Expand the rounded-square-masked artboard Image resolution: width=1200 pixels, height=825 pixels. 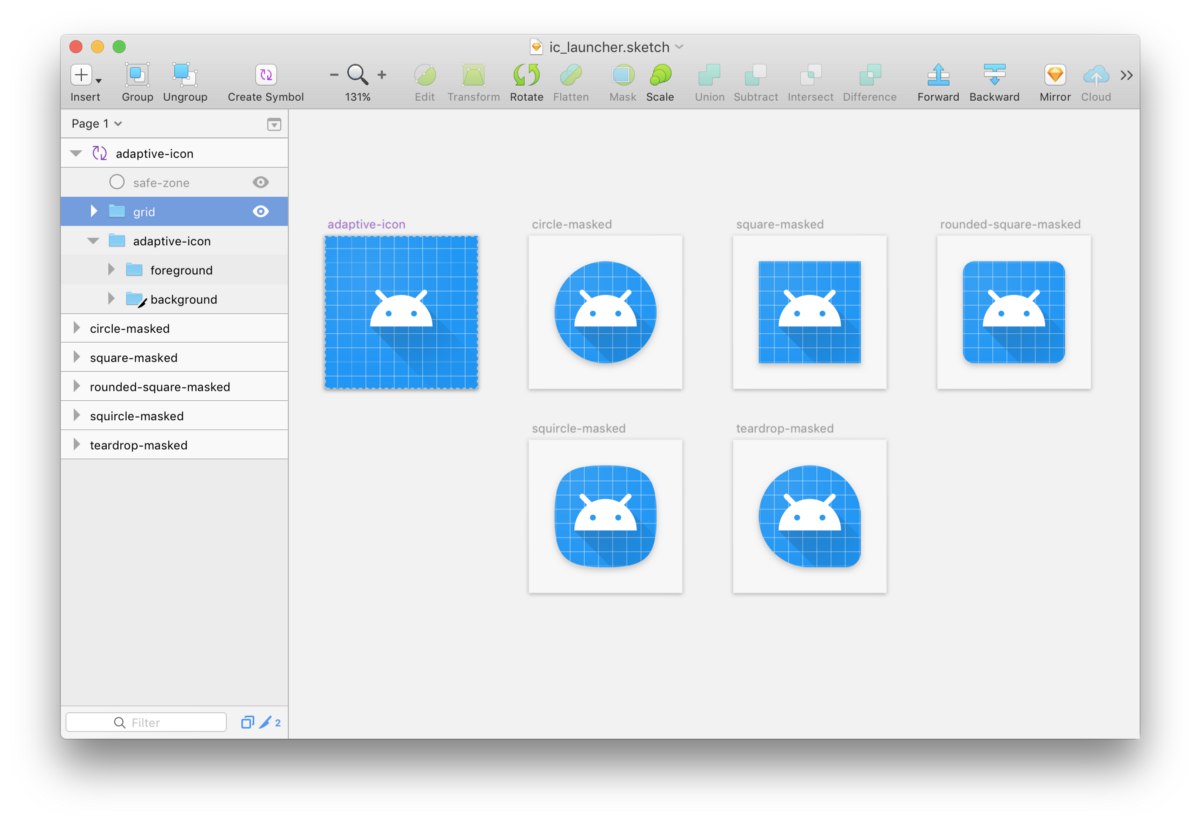pyautogui.click(x=76, y=386)
